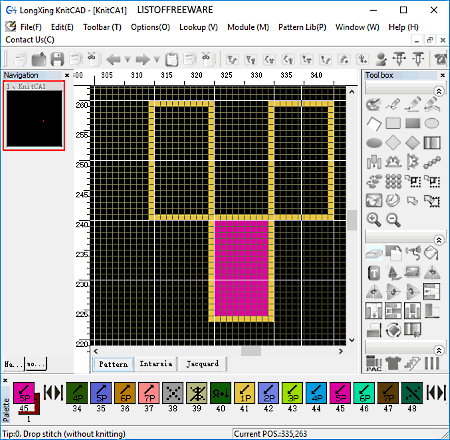Open the Module (M) menu
Viewport: 450px width, 440px height.
pos(248,27)
